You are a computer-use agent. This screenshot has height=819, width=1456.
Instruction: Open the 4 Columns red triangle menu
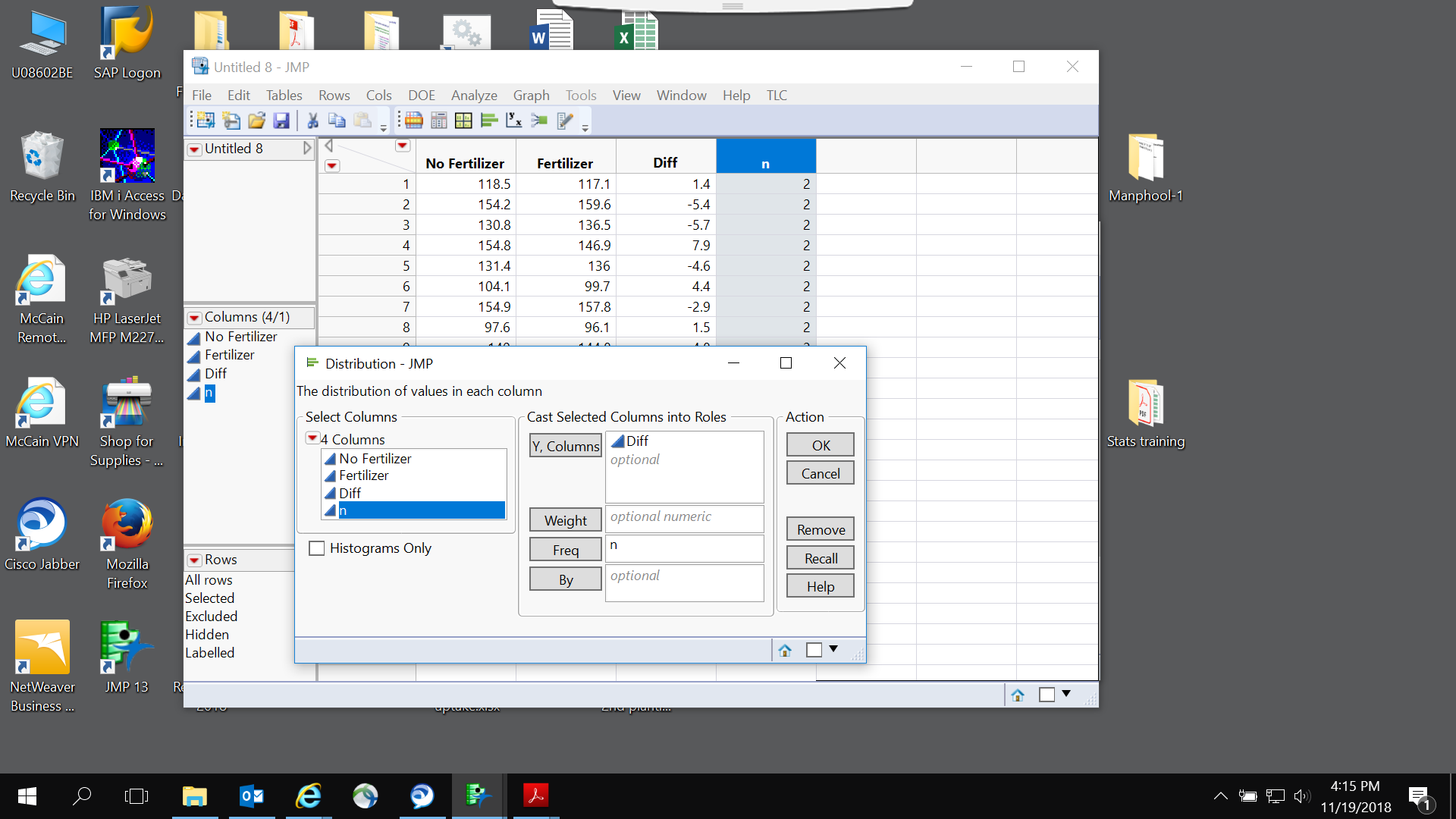[312, 438]
